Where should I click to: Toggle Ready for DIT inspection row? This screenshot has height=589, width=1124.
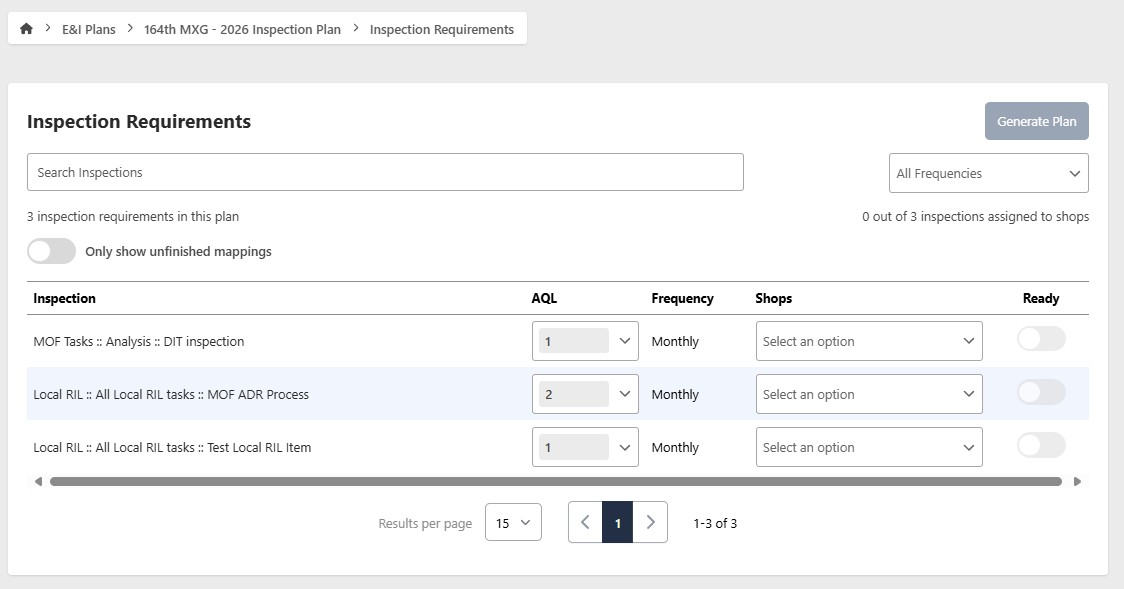coord(1041,339)
